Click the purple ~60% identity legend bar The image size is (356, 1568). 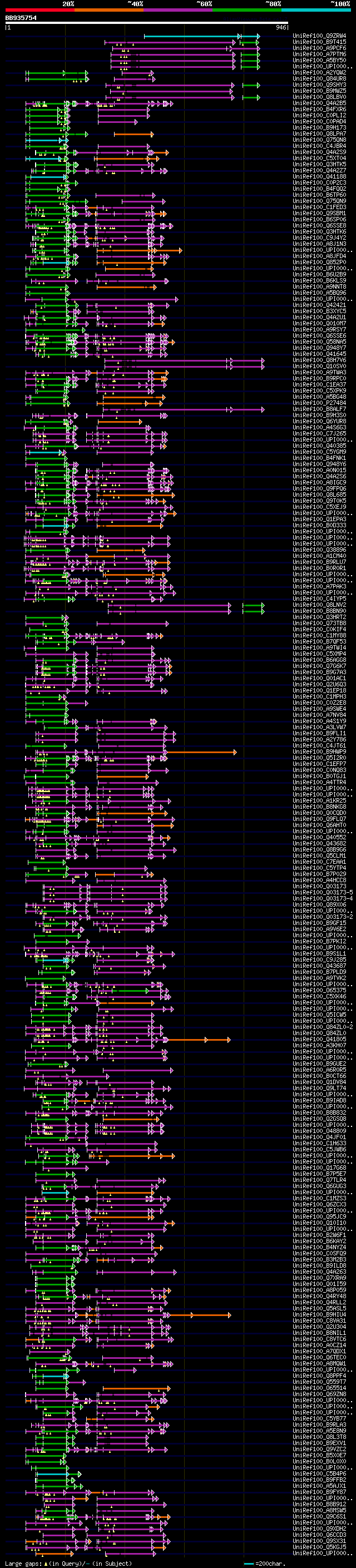(179, 10)
